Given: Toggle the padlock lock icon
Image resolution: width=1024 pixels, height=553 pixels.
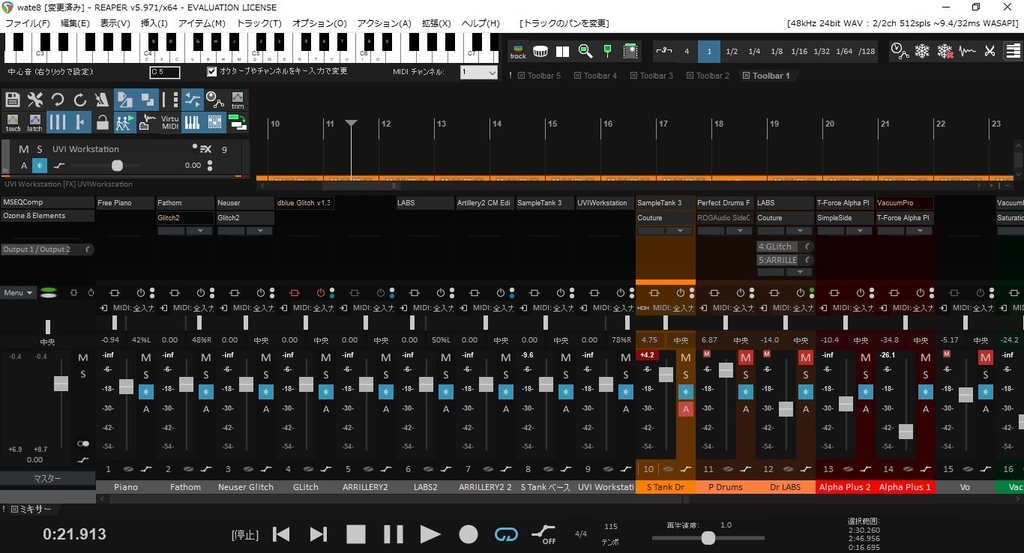Looking at the screenshot, I should click(102, 122).
